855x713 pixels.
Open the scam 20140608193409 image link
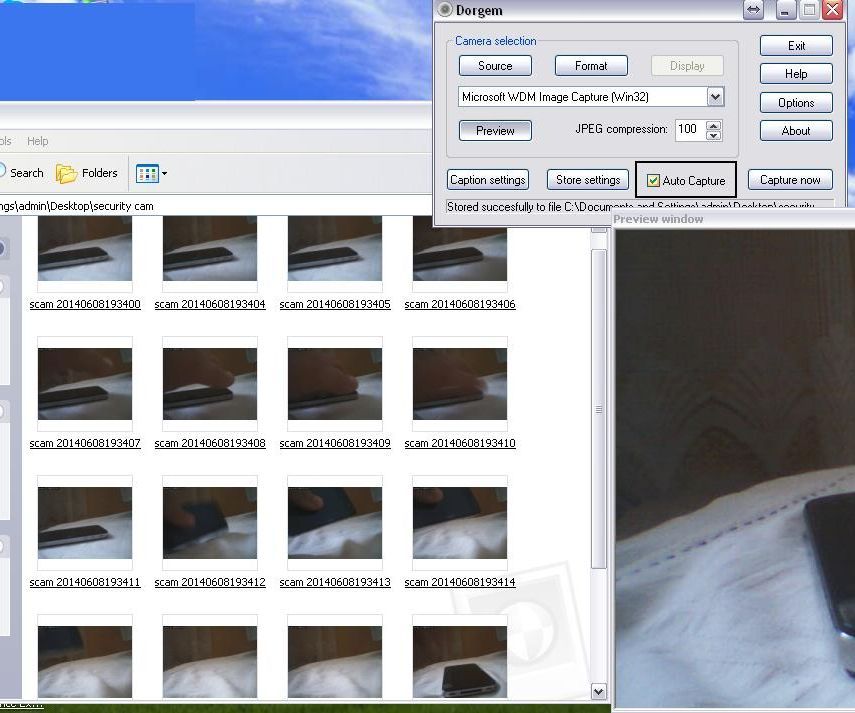pyautogui.click(x=334, y=443)
